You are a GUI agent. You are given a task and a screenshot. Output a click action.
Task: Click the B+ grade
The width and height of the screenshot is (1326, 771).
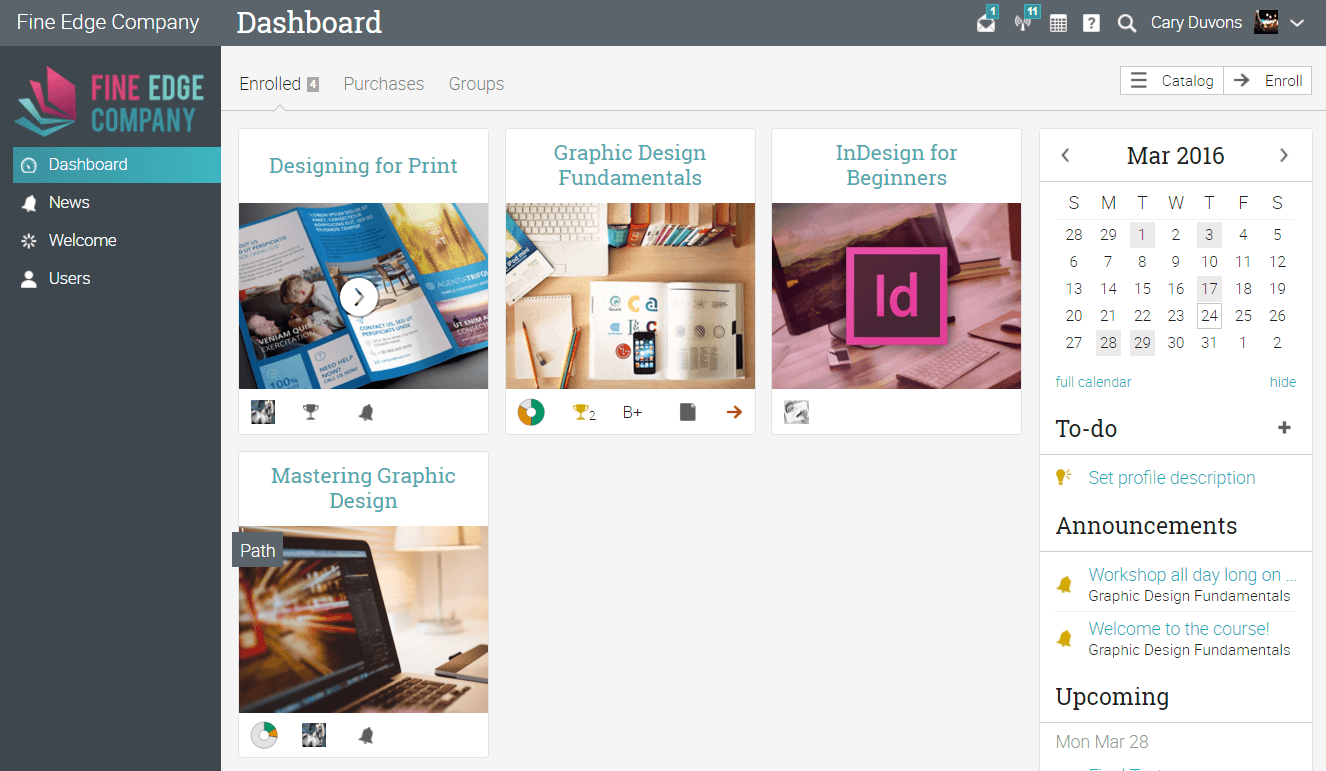[632, 412]
